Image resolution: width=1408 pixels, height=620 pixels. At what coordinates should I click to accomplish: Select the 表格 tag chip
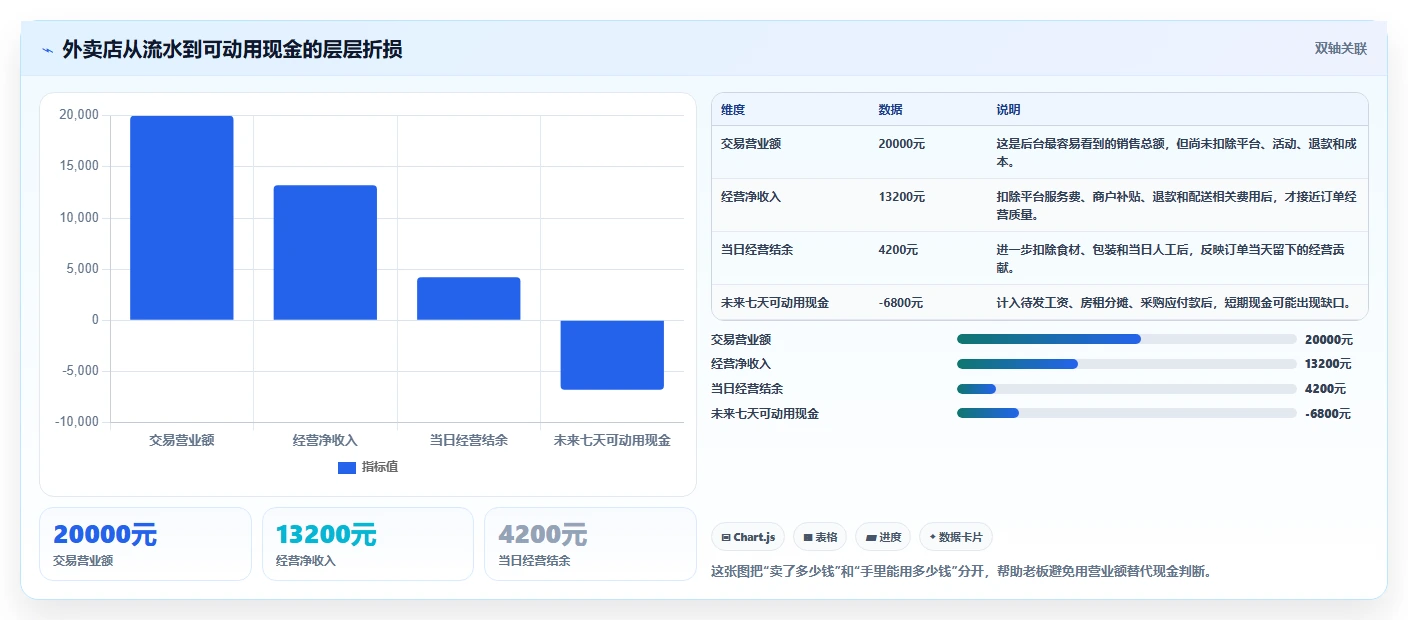(x=820, y=537)
